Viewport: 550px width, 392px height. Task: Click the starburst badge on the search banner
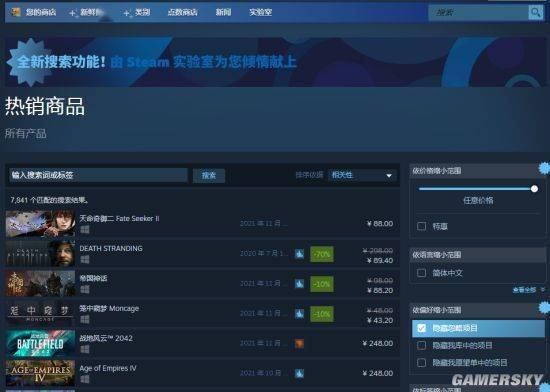(x=31, y=62)
